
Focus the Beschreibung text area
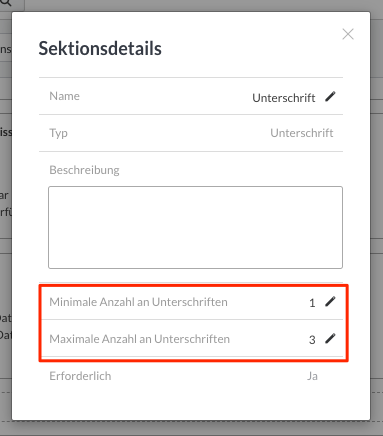(x=195, y=227)
